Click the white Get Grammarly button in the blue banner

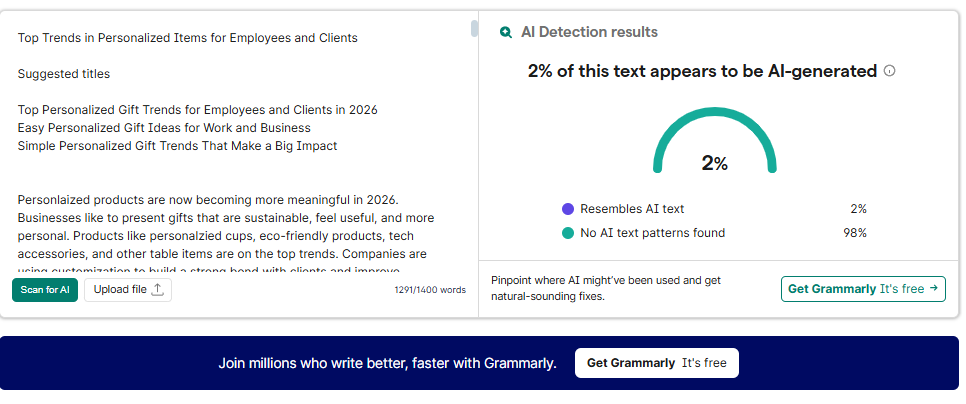point(656,363)
